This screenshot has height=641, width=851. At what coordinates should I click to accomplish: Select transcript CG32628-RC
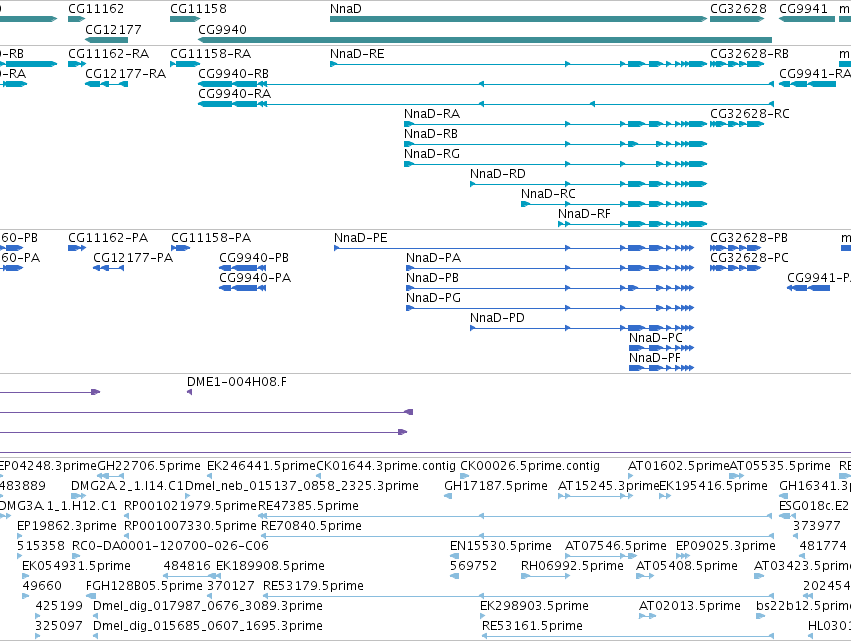737,124
